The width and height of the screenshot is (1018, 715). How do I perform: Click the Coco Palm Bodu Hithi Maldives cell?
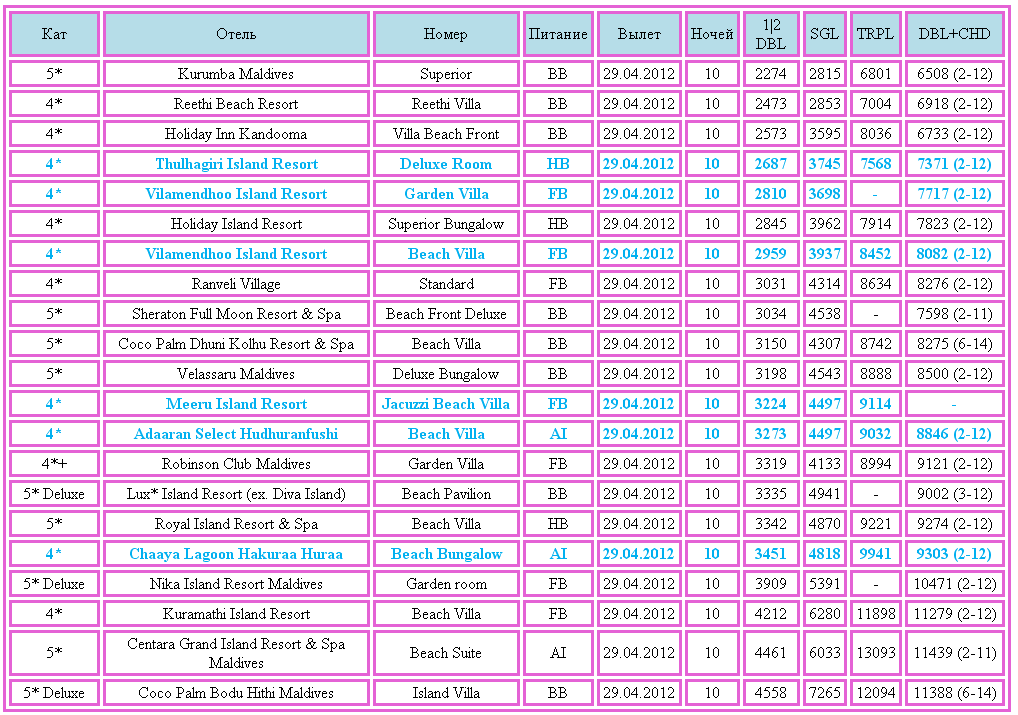click(236, 693)
